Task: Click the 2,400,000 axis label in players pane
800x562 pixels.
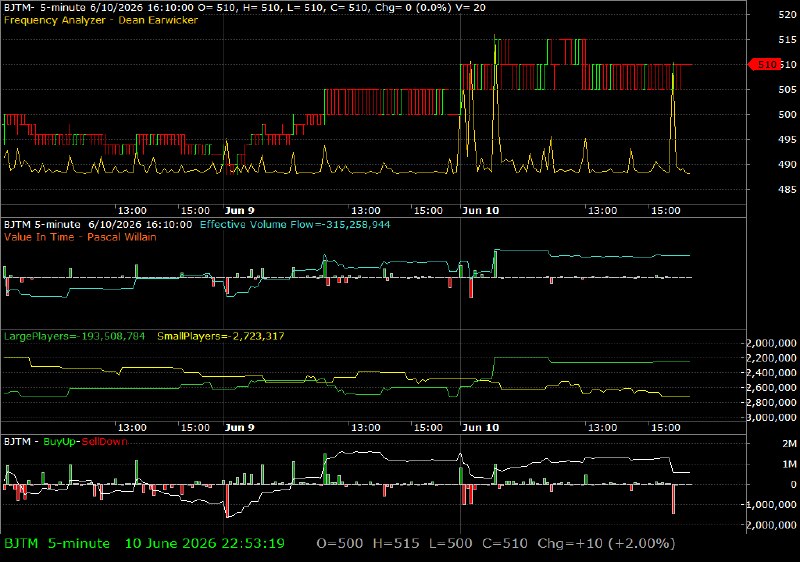Action: pos(771,373)
